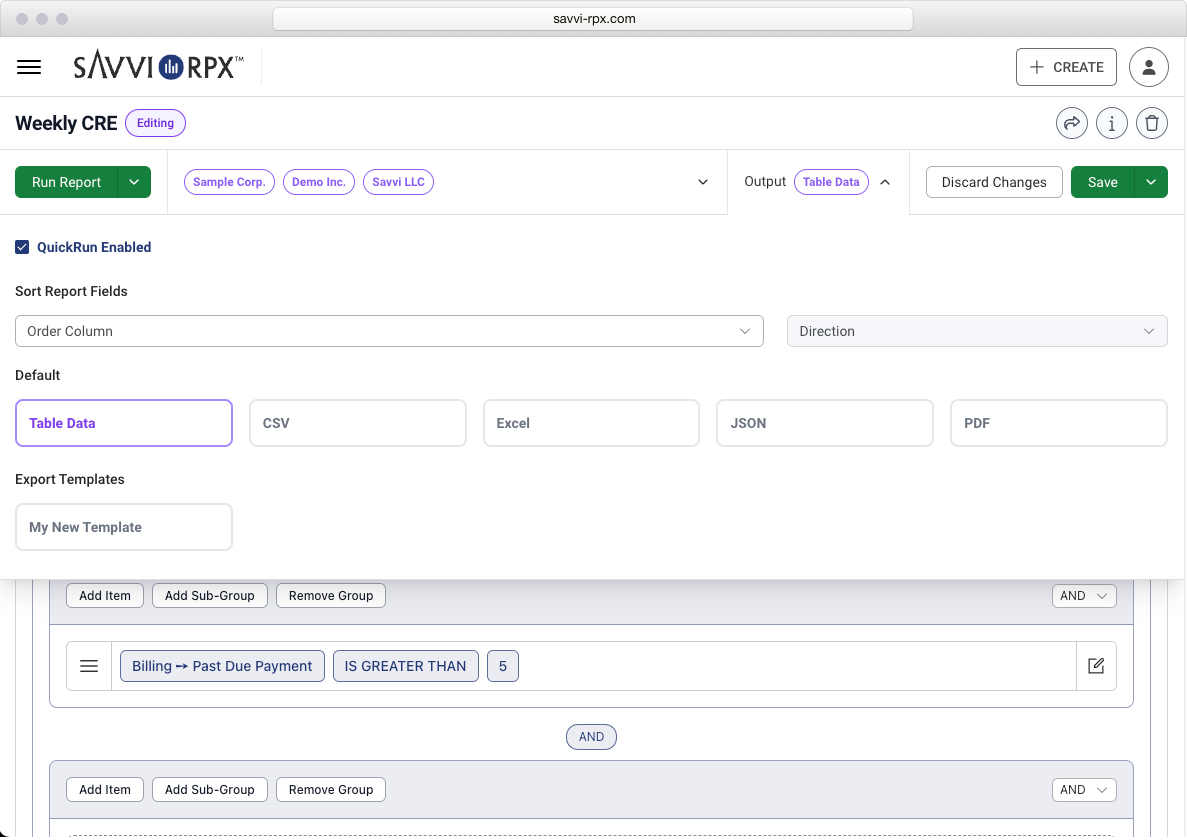Open the hamburger navigation menu
Image resolution: width=1187 pixels, height=840 pixels.
(x=29, y=67)
